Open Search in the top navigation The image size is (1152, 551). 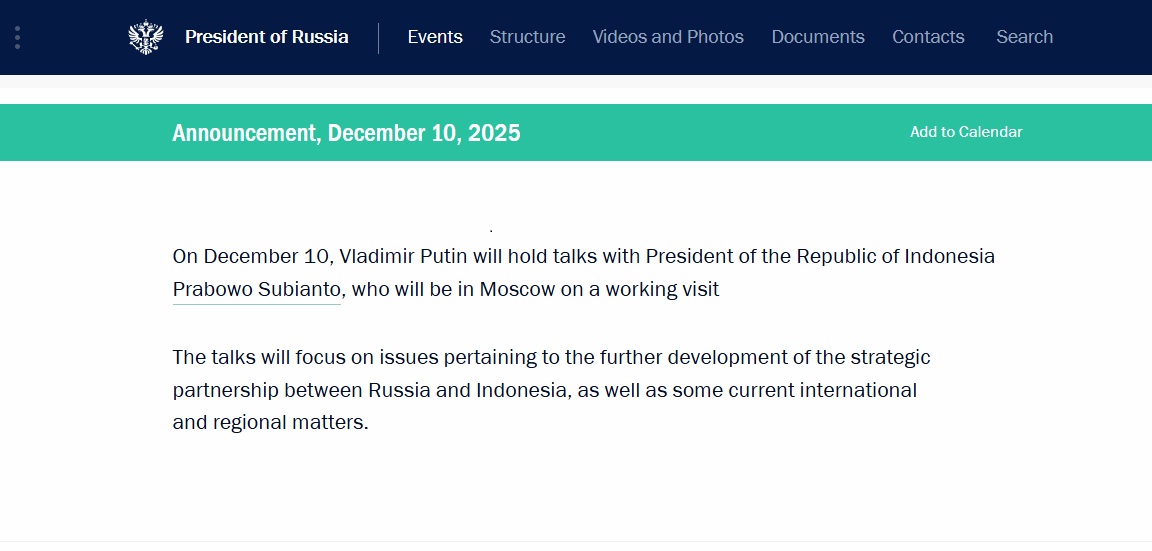1024,37
